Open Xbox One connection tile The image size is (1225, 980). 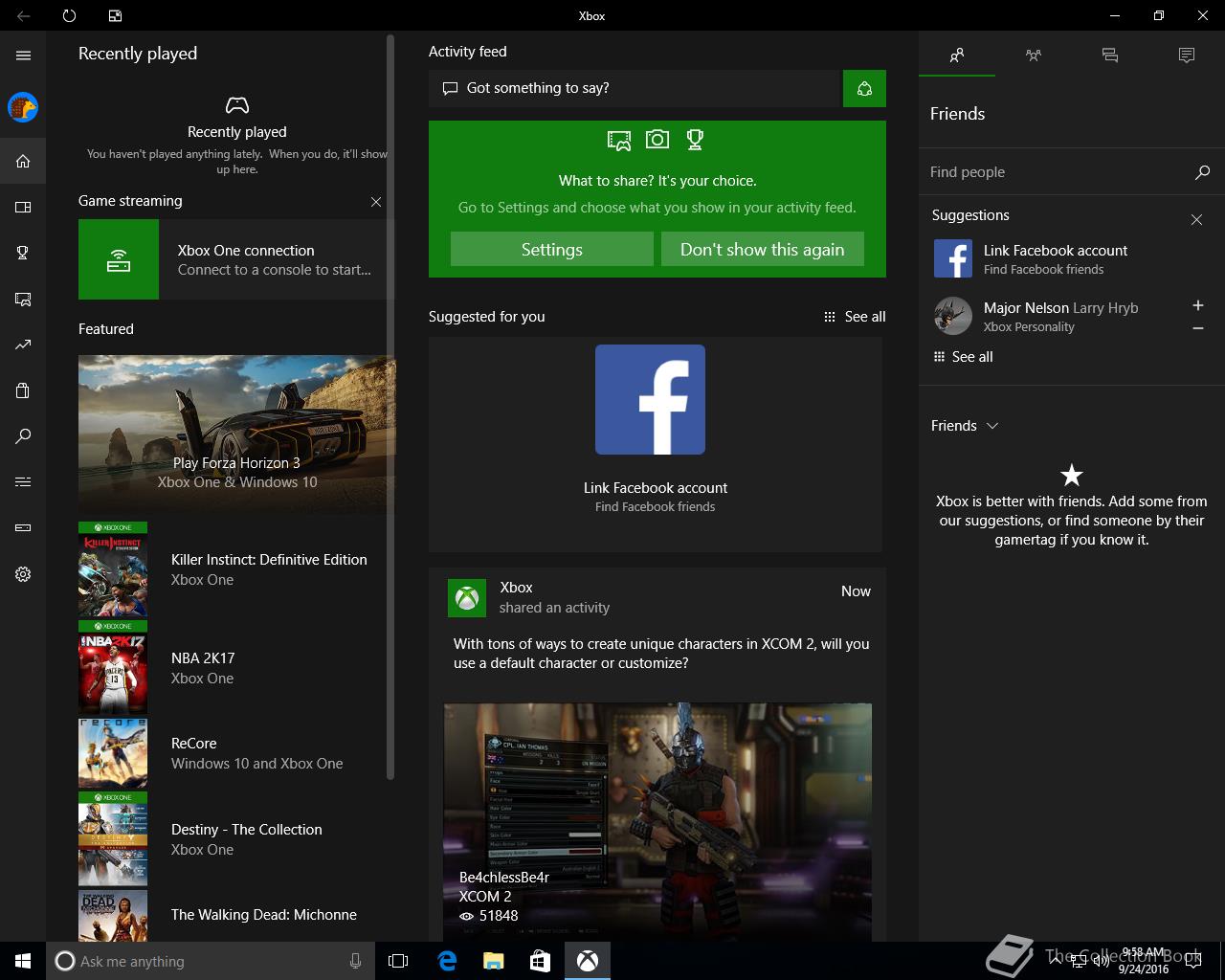(x=236, y=259)
